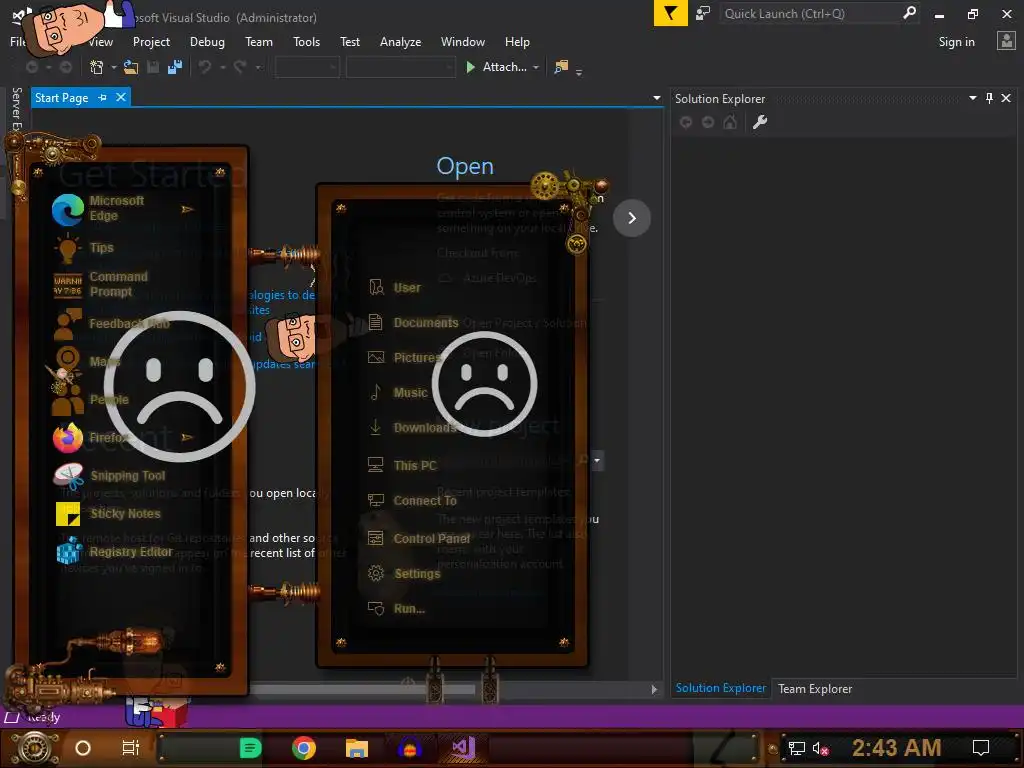1024x768 pixels.
Task: Click the Start Page horizontal scrollbar right arrow
Action: coord(654,689)
